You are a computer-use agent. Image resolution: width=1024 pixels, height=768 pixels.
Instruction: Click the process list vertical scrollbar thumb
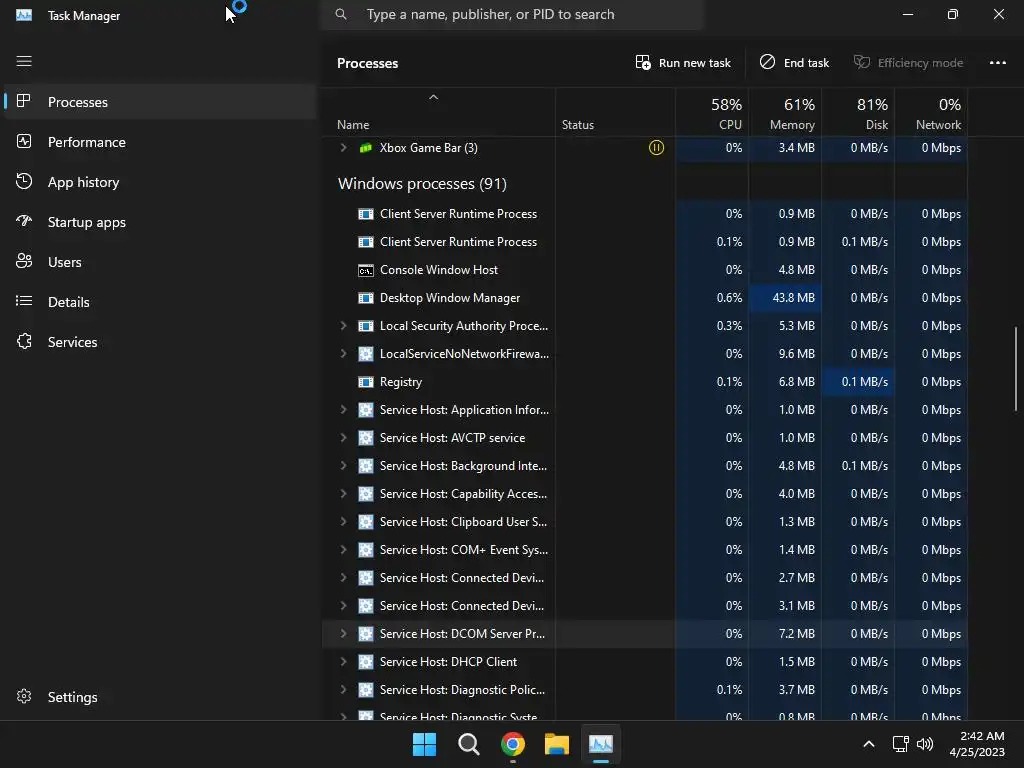(x=1016, y=369)
